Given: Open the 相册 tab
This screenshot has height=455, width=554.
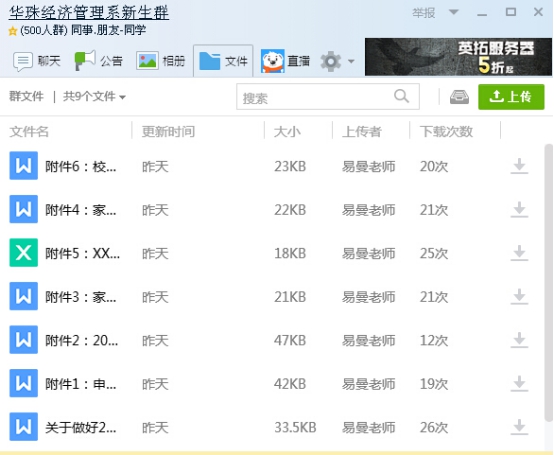Looking at the screenshot, I should coord(161,61).
